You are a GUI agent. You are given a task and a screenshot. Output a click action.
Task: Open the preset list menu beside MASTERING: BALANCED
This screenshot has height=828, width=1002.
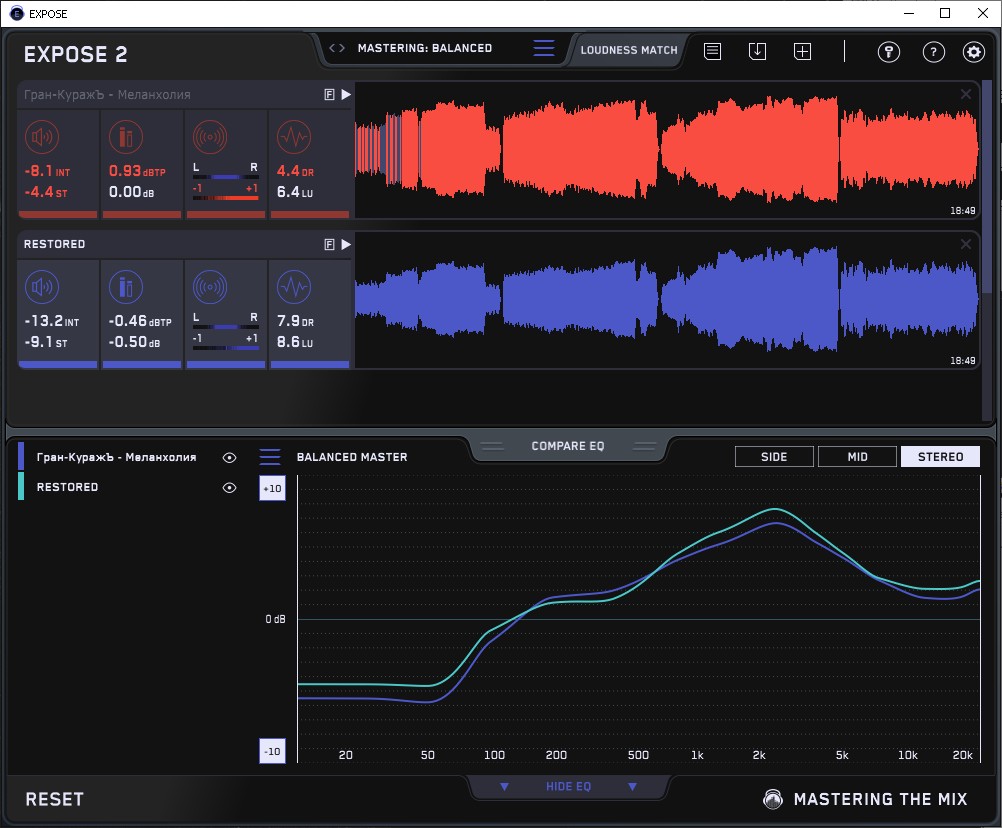[x=543, y=48]
